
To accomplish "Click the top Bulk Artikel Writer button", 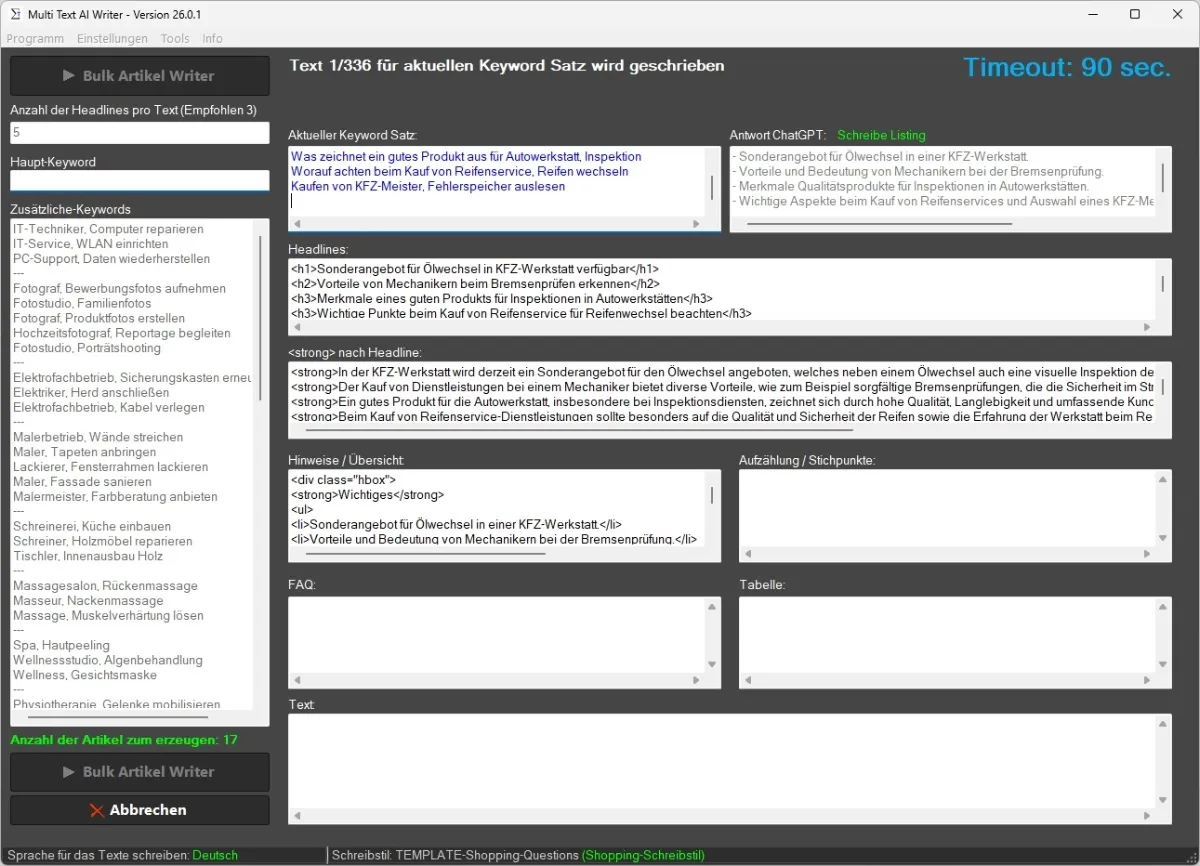I will tap(140, 76).
